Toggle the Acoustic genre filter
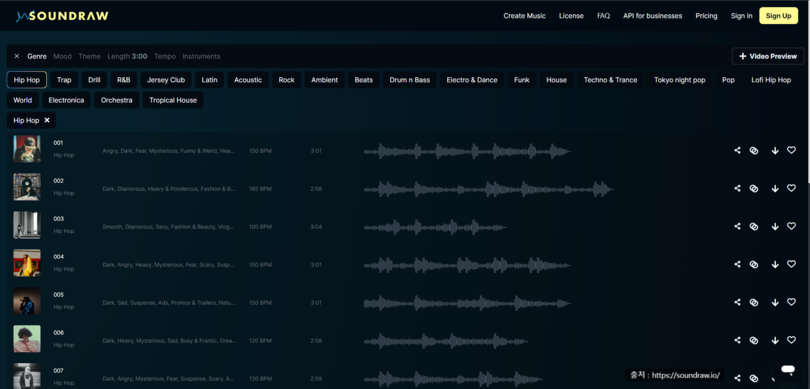Screen dimensions: 810x389 pyautogui.click(x=248, y=80)
